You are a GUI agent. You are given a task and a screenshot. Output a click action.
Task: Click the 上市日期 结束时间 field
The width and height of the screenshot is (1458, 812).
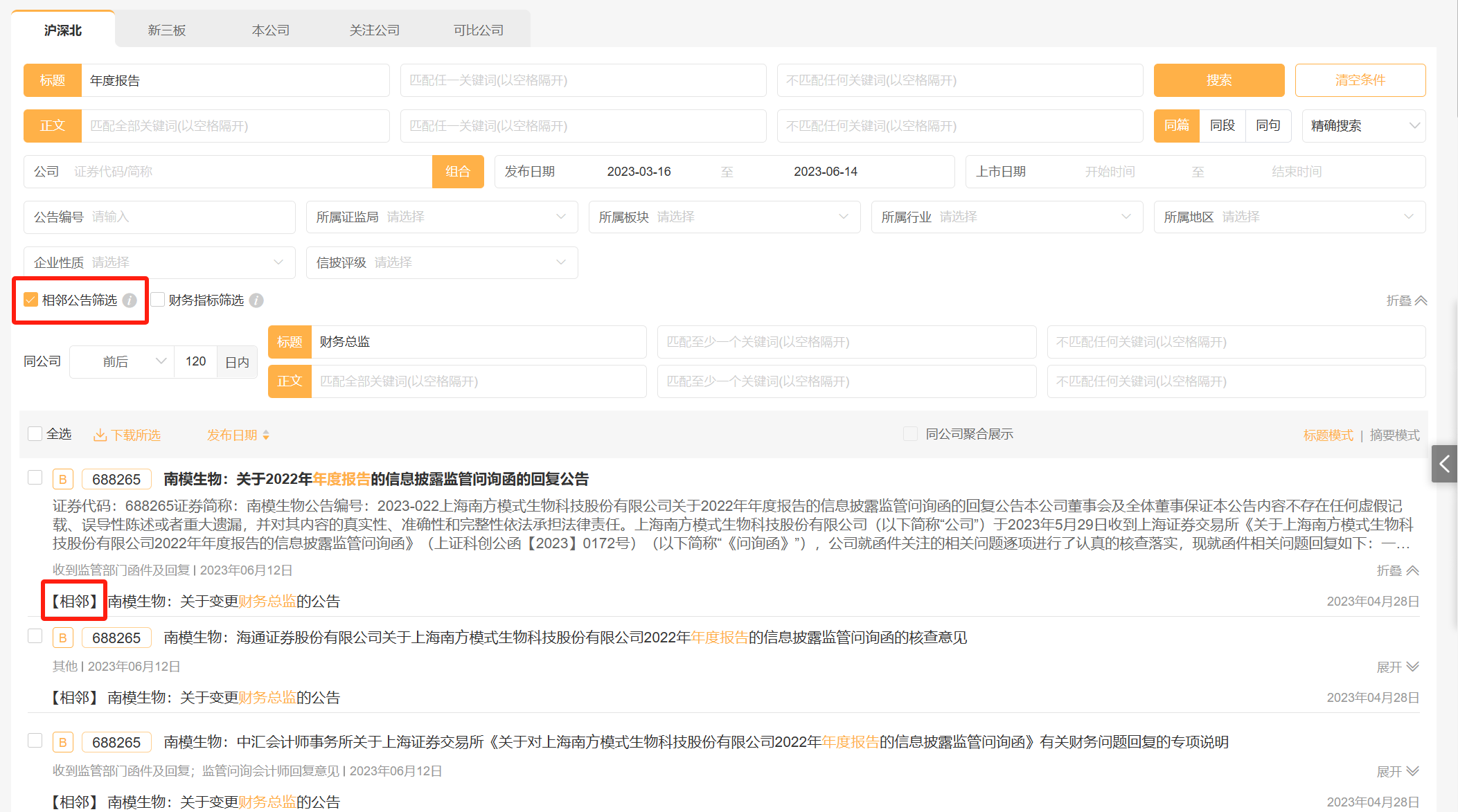[1297, 172]
